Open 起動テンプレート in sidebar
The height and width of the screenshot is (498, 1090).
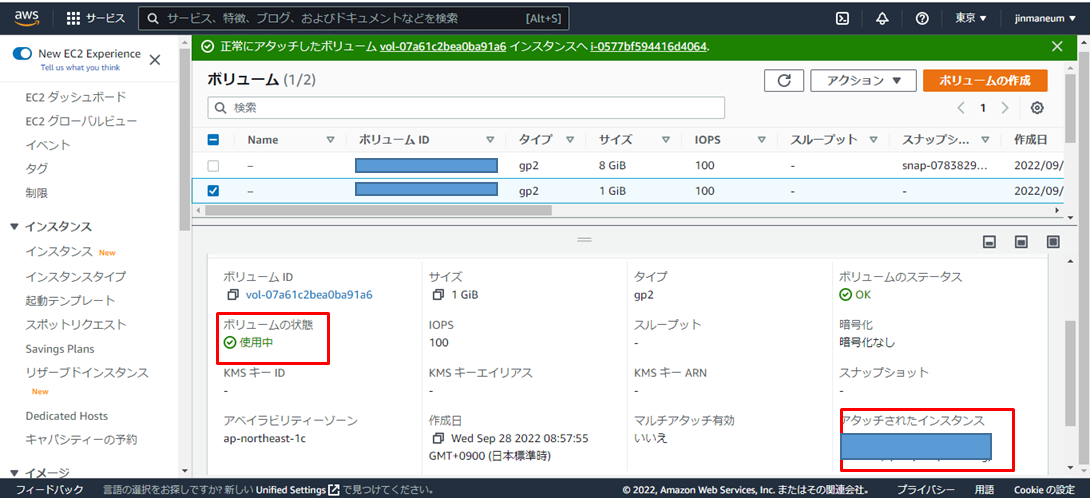[70, 300]
